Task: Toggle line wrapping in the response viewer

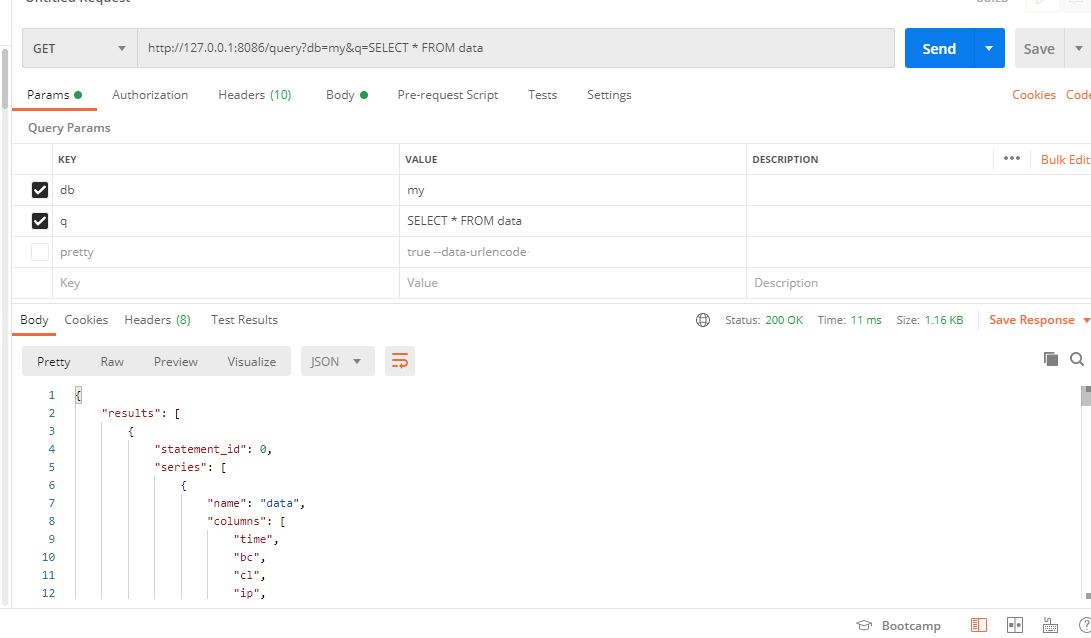Action: pyautogui.click(x=400, y=360)
